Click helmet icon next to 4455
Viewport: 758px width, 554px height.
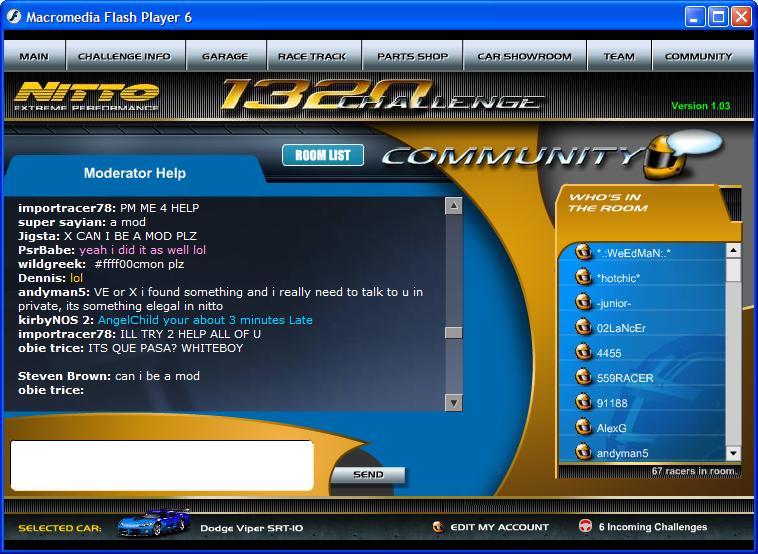pyautogui.click(x=583, y=351)
